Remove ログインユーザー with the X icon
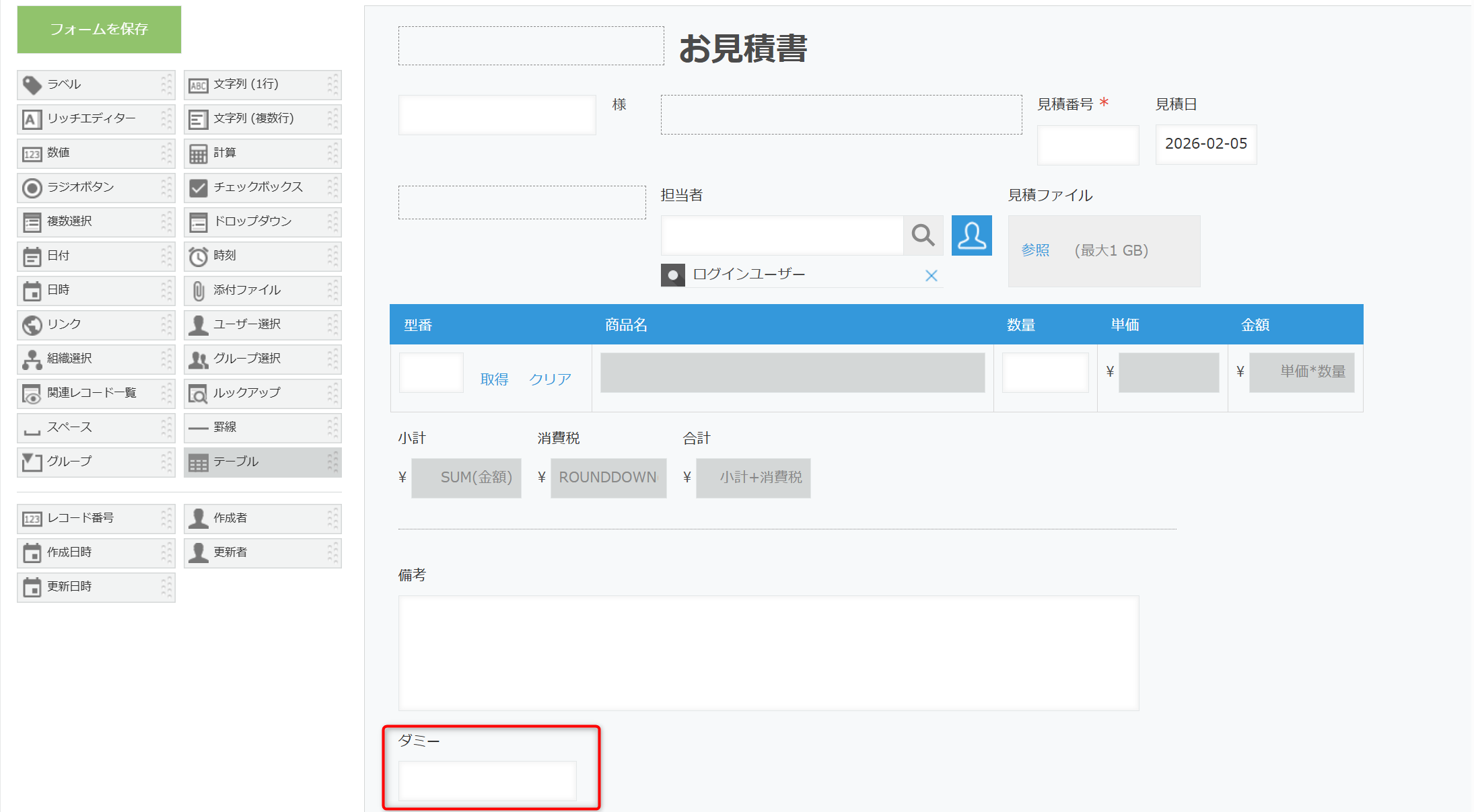Image resolution: width=1474 pixels, height=812 pixels. click(x=931, y=276)
